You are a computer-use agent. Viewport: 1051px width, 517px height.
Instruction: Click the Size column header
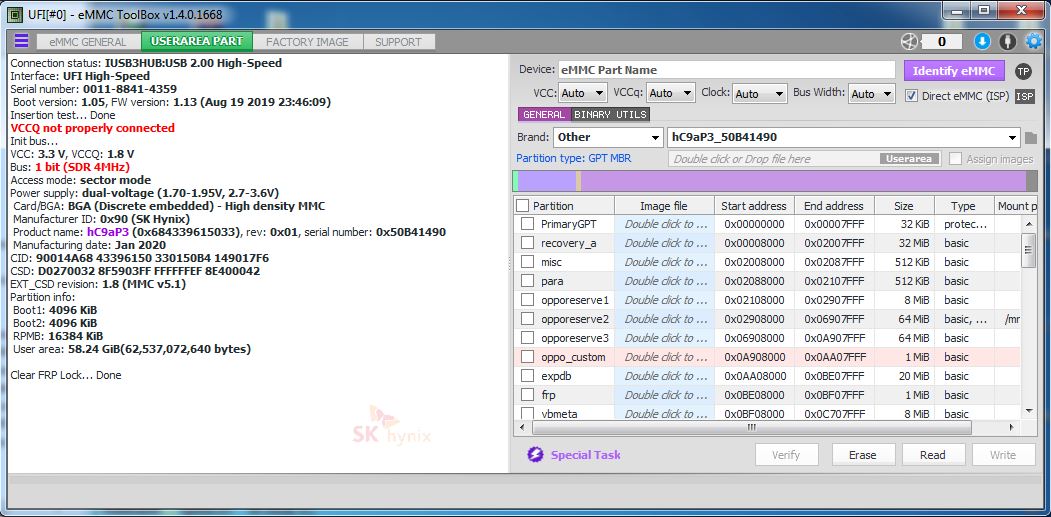coord(904,206)
